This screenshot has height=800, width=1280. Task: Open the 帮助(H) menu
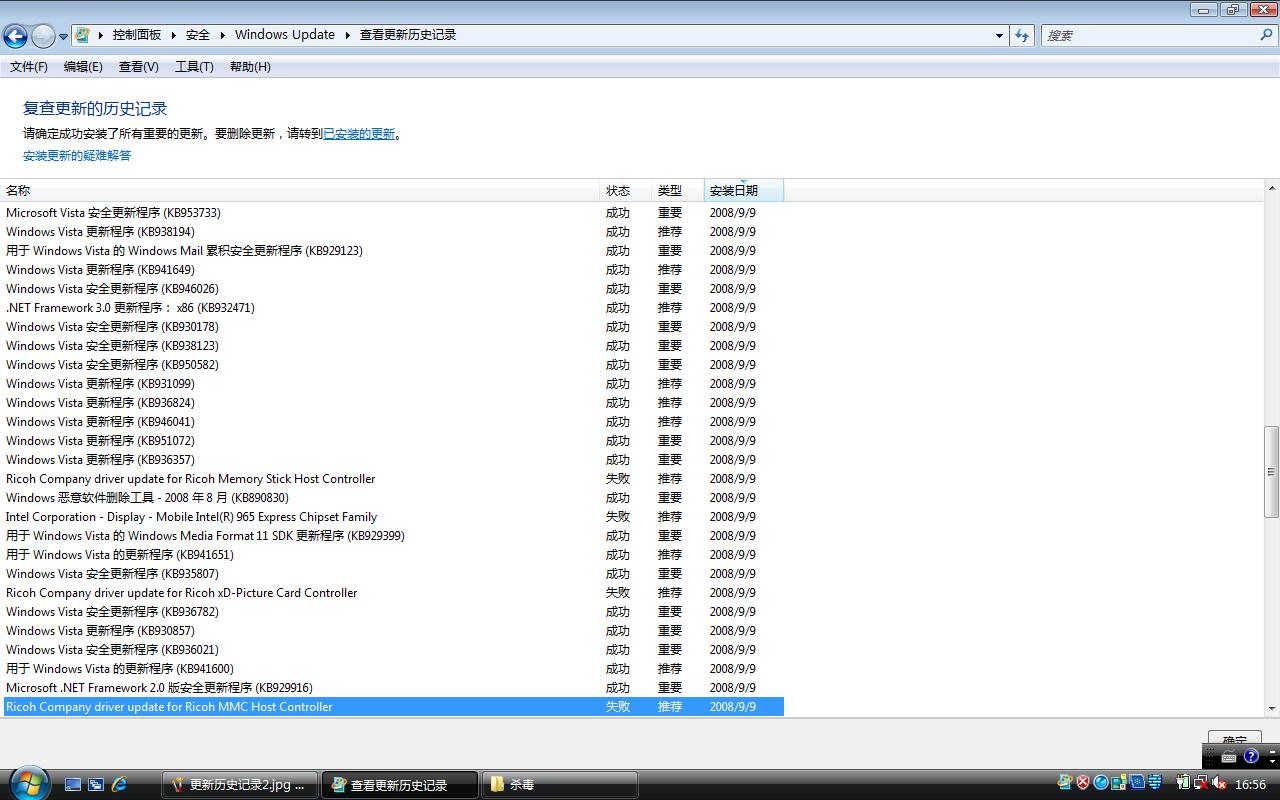(x=250, y=67)
